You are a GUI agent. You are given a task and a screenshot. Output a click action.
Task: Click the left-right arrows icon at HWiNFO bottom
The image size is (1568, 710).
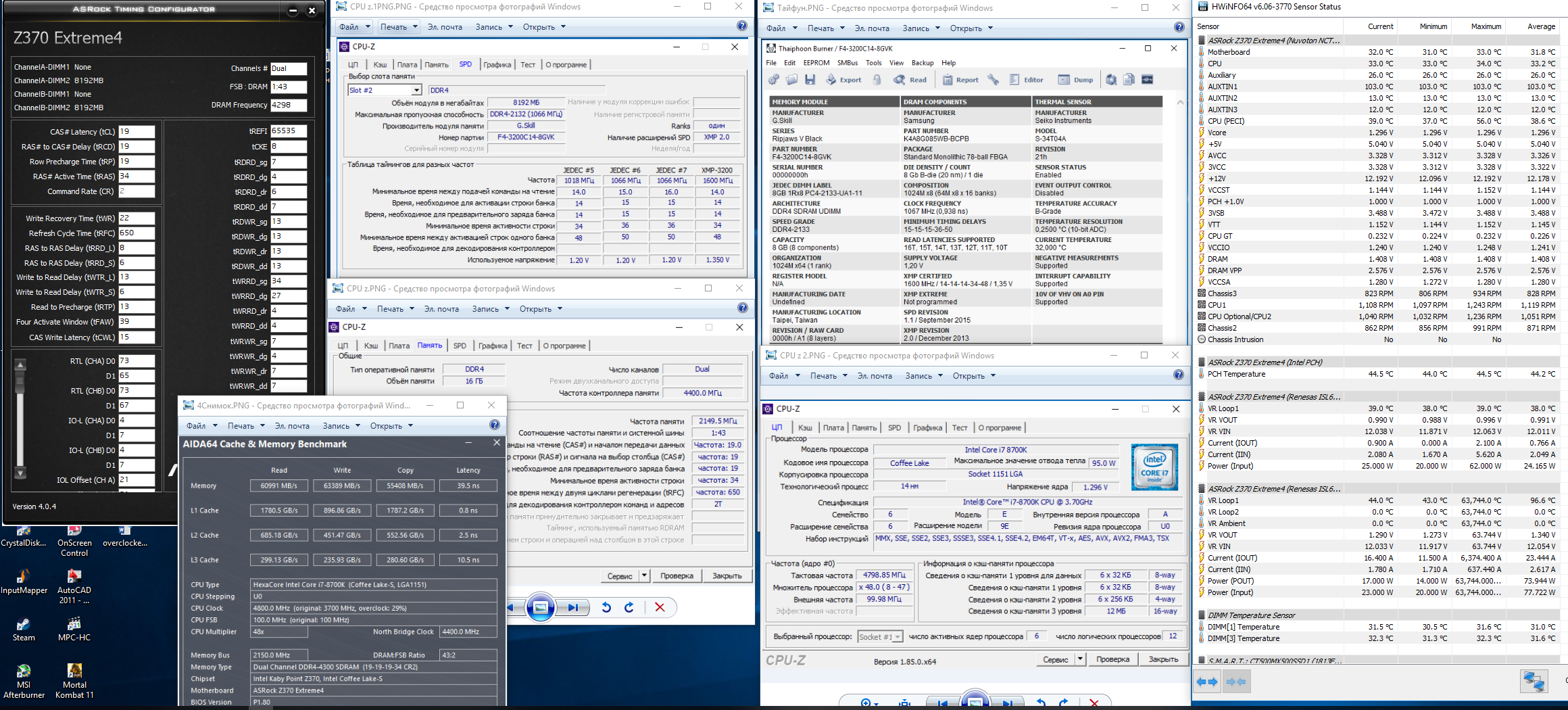pos(1207,682)
